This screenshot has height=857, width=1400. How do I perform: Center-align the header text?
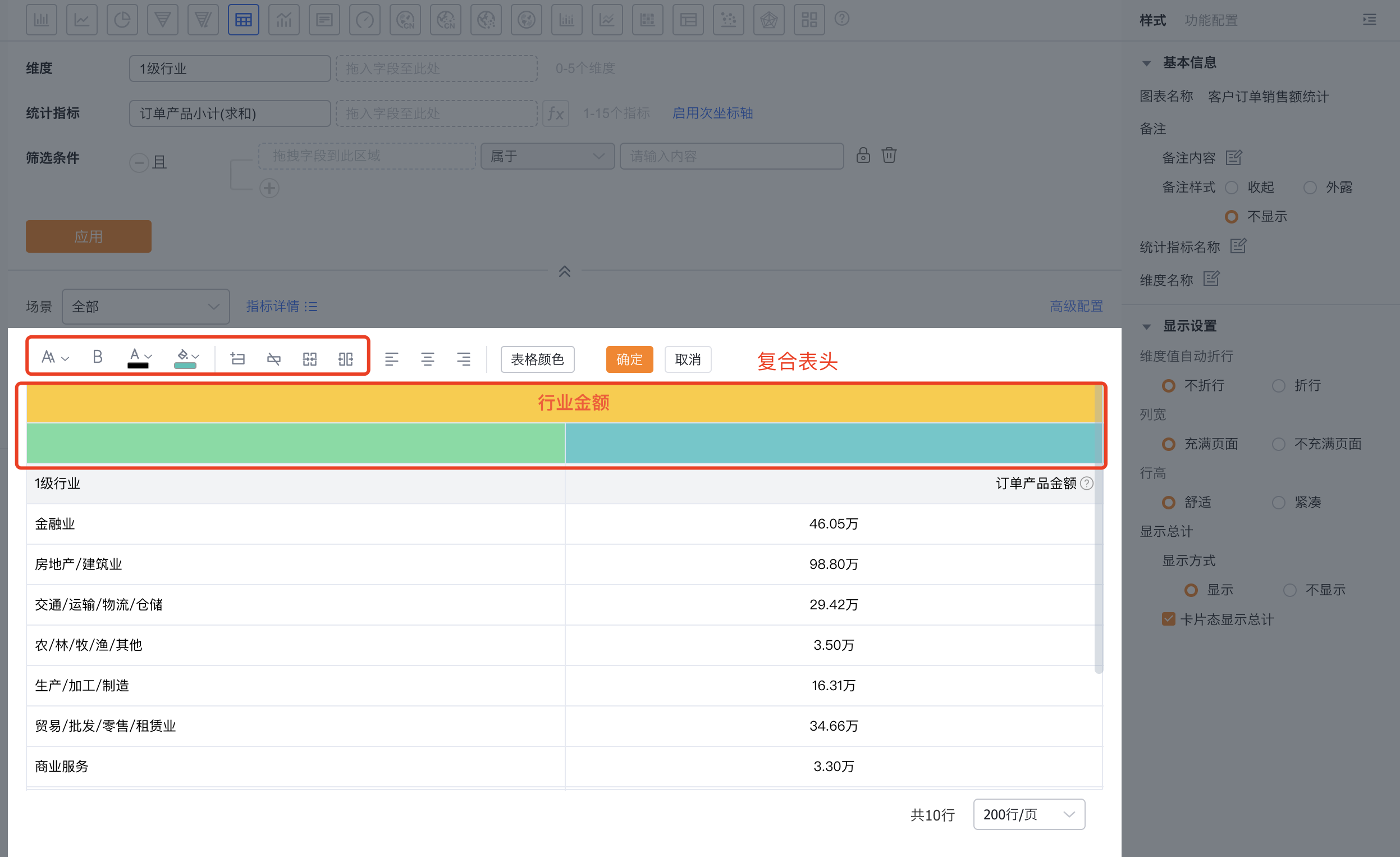click(427, 359)
